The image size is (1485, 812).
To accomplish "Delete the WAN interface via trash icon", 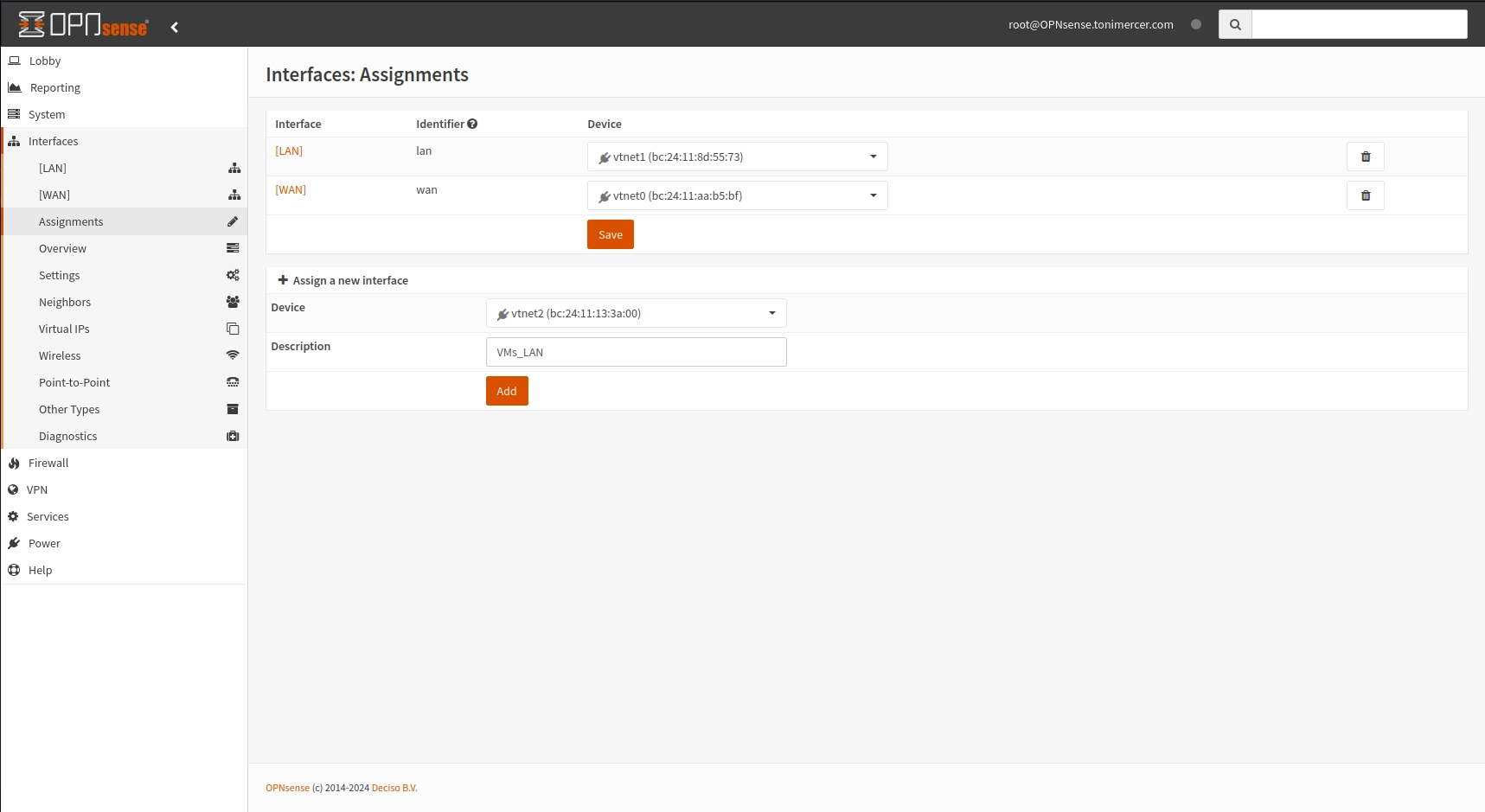I will [x=1366, y=195].
